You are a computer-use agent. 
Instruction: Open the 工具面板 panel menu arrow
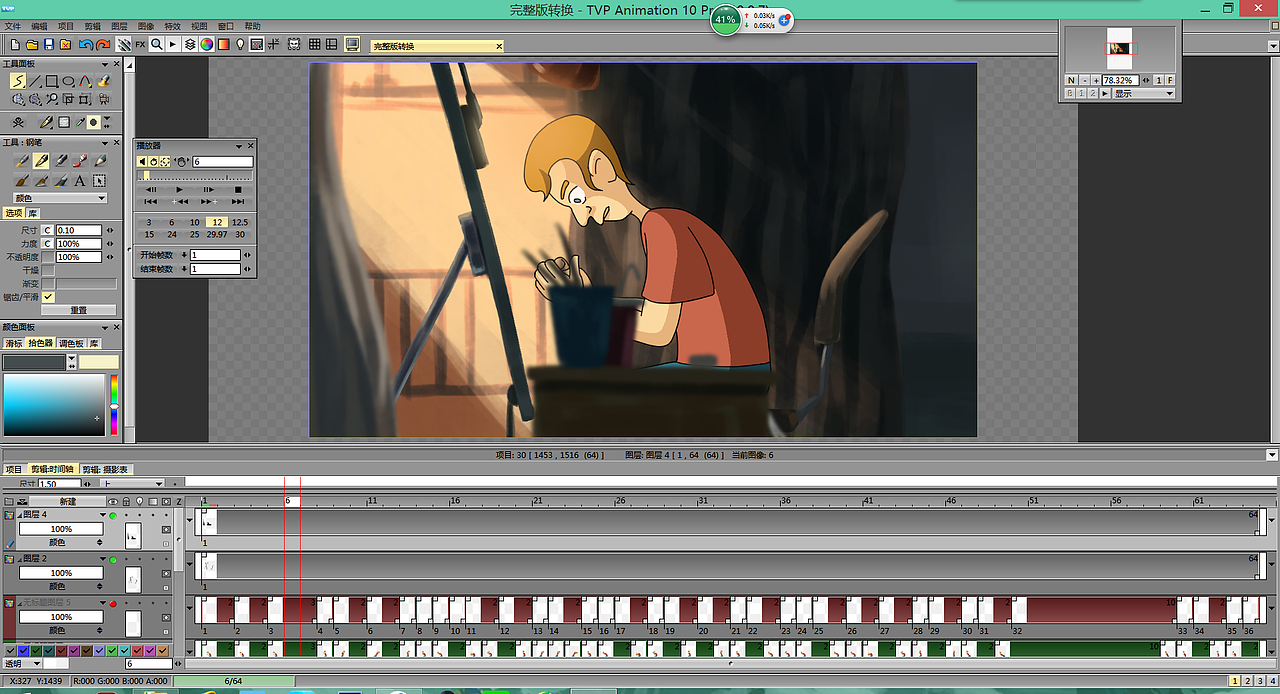tap(106, 63)
